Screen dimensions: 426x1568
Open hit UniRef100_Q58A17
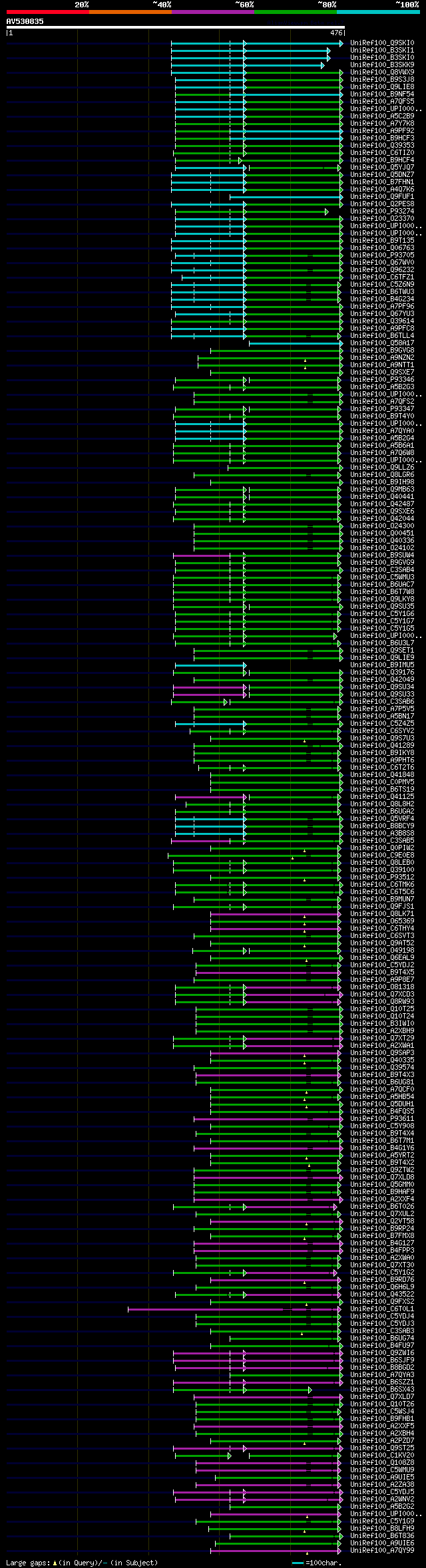click(382, 343)
